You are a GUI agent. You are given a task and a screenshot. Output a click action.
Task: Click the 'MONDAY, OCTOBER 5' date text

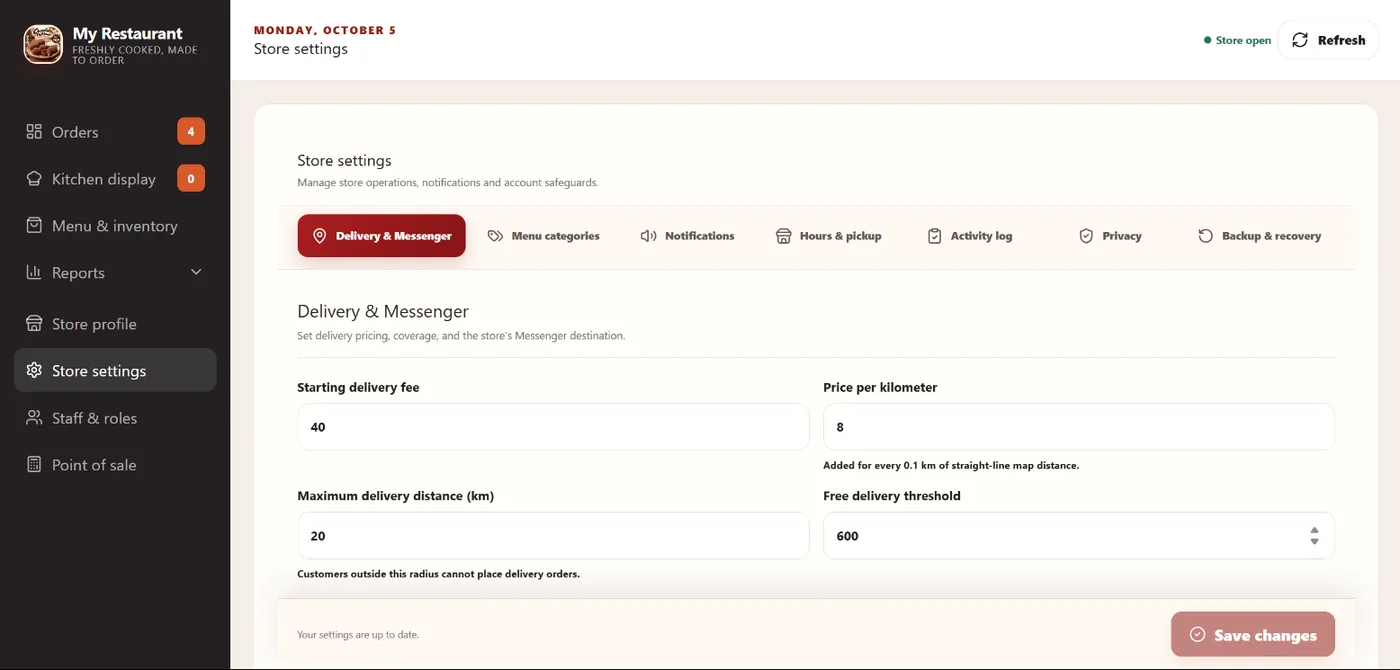point(325,30)
